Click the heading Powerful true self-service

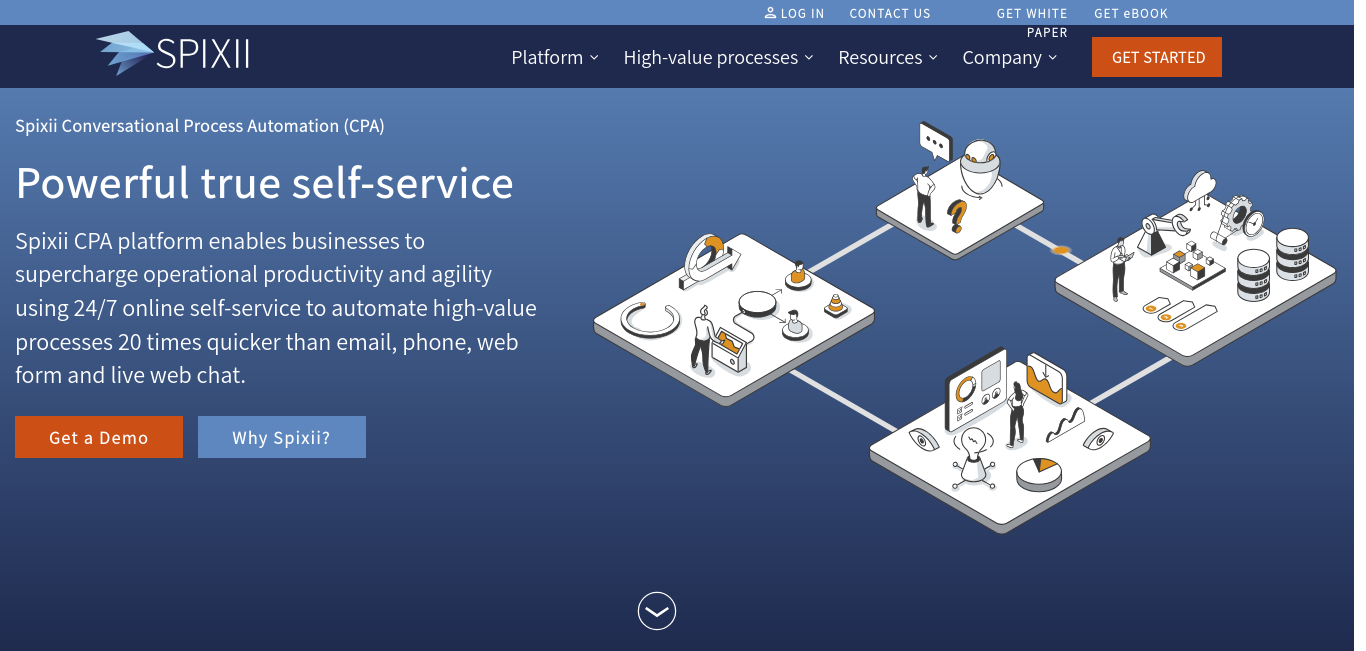pyautogui.click(x=265, y=183)
